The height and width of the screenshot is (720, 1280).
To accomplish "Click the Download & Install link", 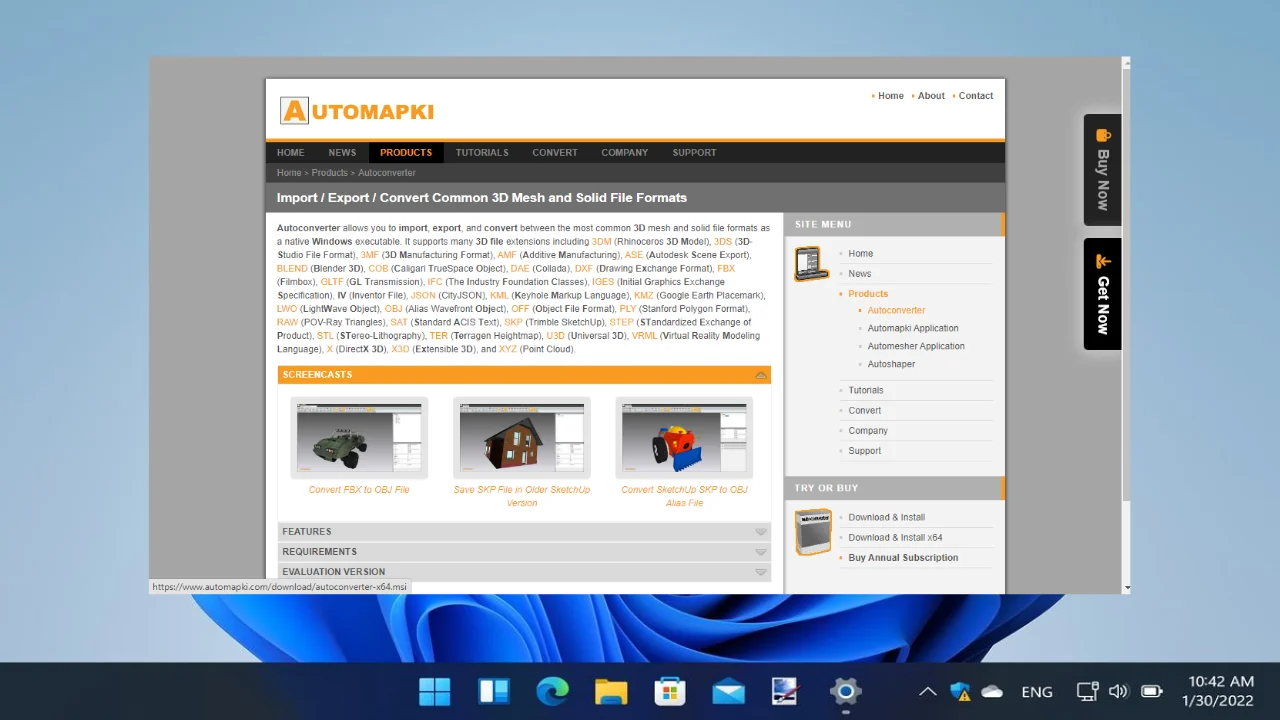I will pyautogui.click(x=887, y=518).
